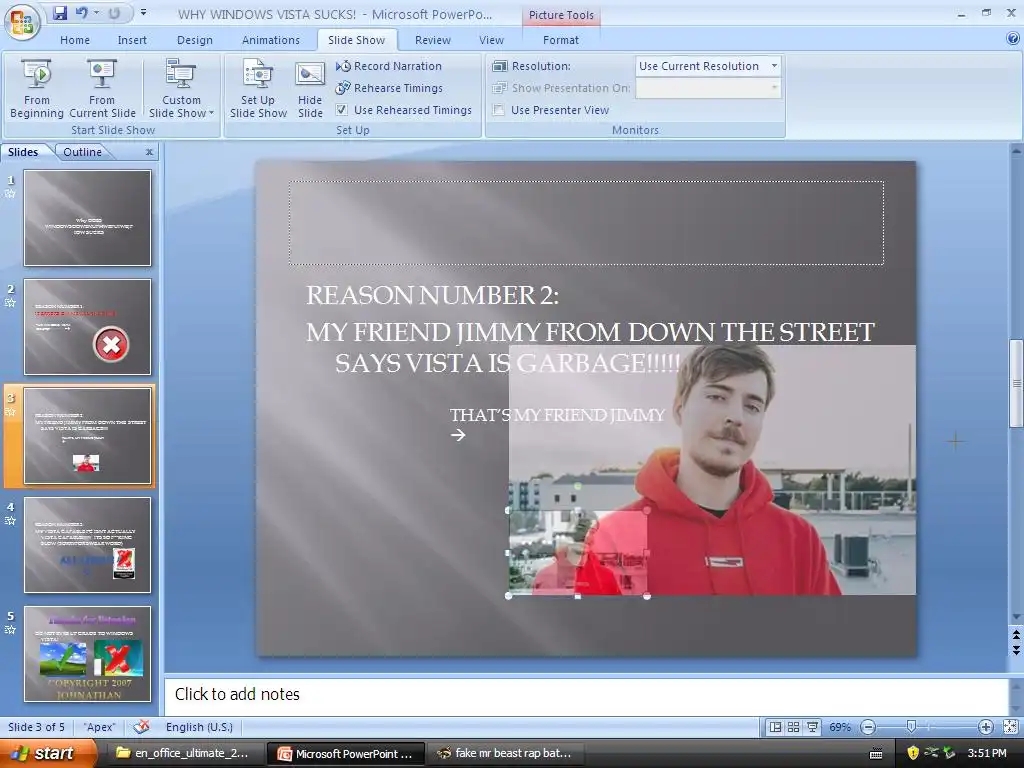The image size is (1024, 768).
Task: Click the zoom slider handle
Action: point(912,727)
